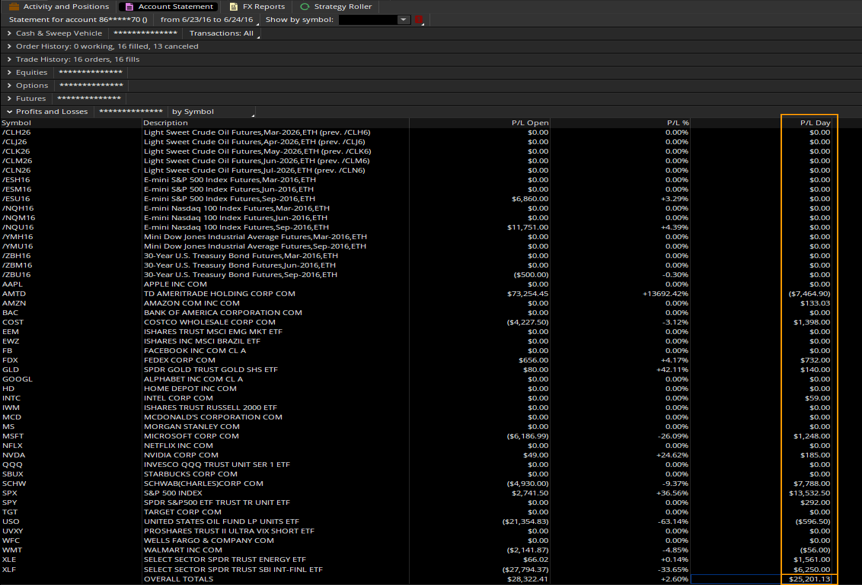
Task: Expand the Futures section
Action: pyautogui.click(x=9, y=98)
